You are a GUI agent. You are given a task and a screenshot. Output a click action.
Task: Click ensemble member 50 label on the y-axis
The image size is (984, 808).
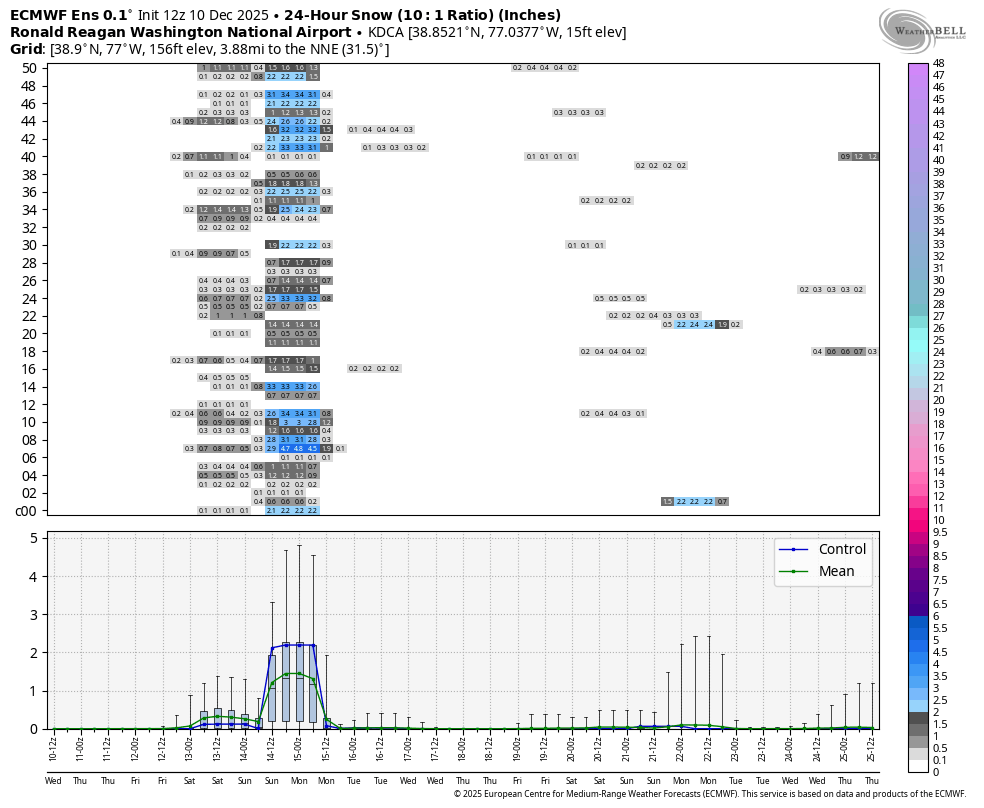28,68
